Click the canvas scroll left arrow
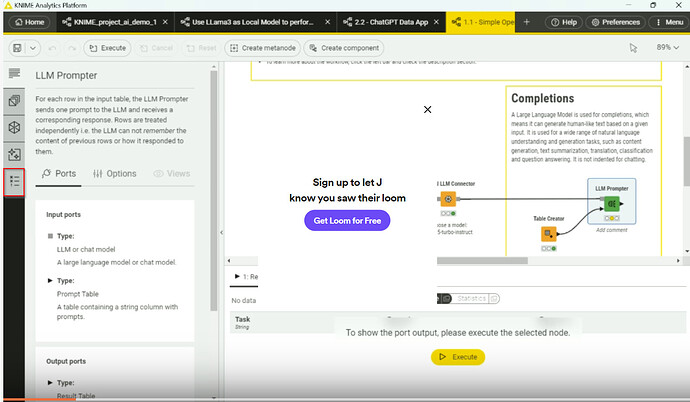Screen dimensions: 690x402 coord(229,261)
